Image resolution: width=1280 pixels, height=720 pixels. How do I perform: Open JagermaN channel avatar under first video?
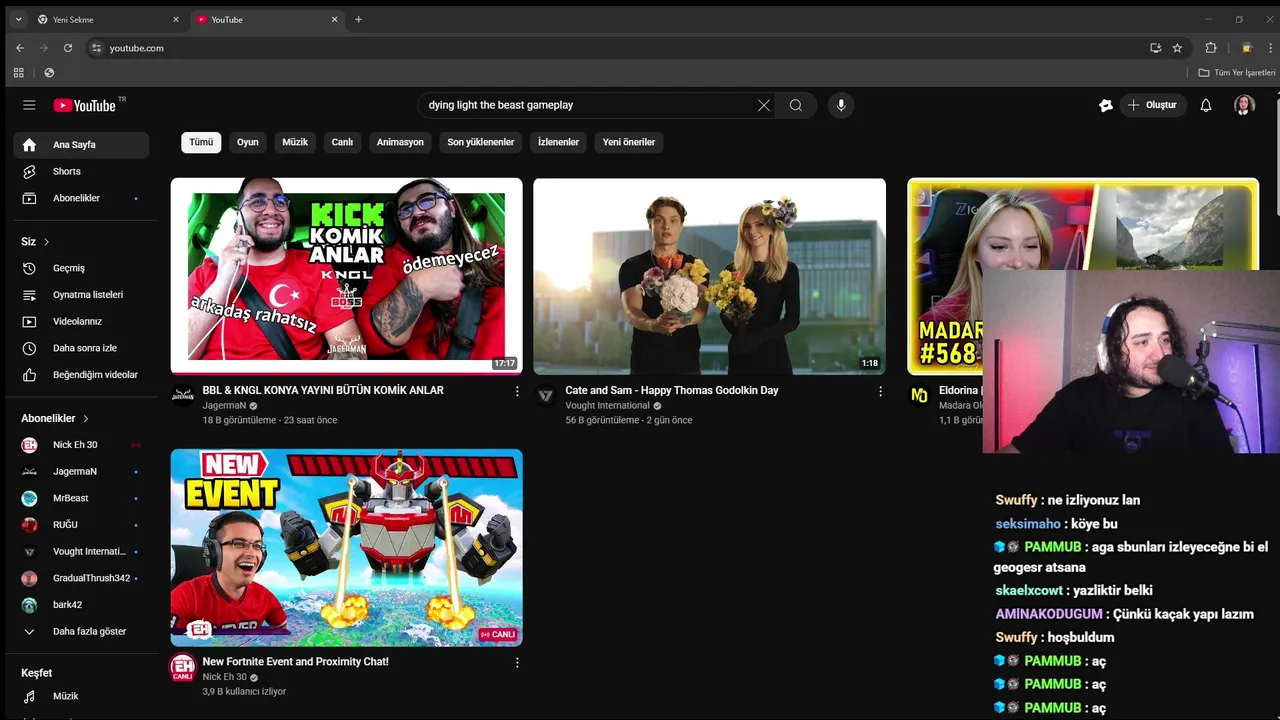click(183, 395)
